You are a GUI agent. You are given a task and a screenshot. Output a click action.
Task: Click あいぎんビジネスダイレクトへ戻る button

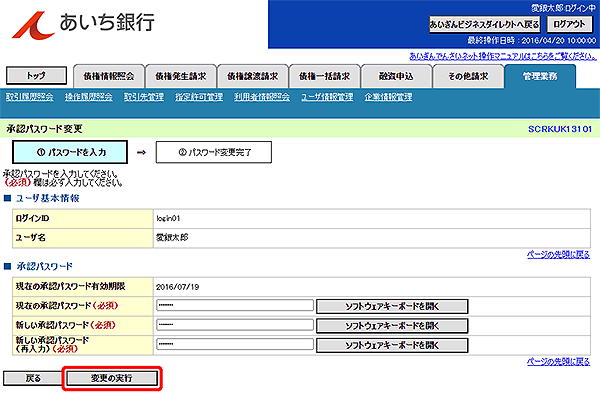click(484, 24)
